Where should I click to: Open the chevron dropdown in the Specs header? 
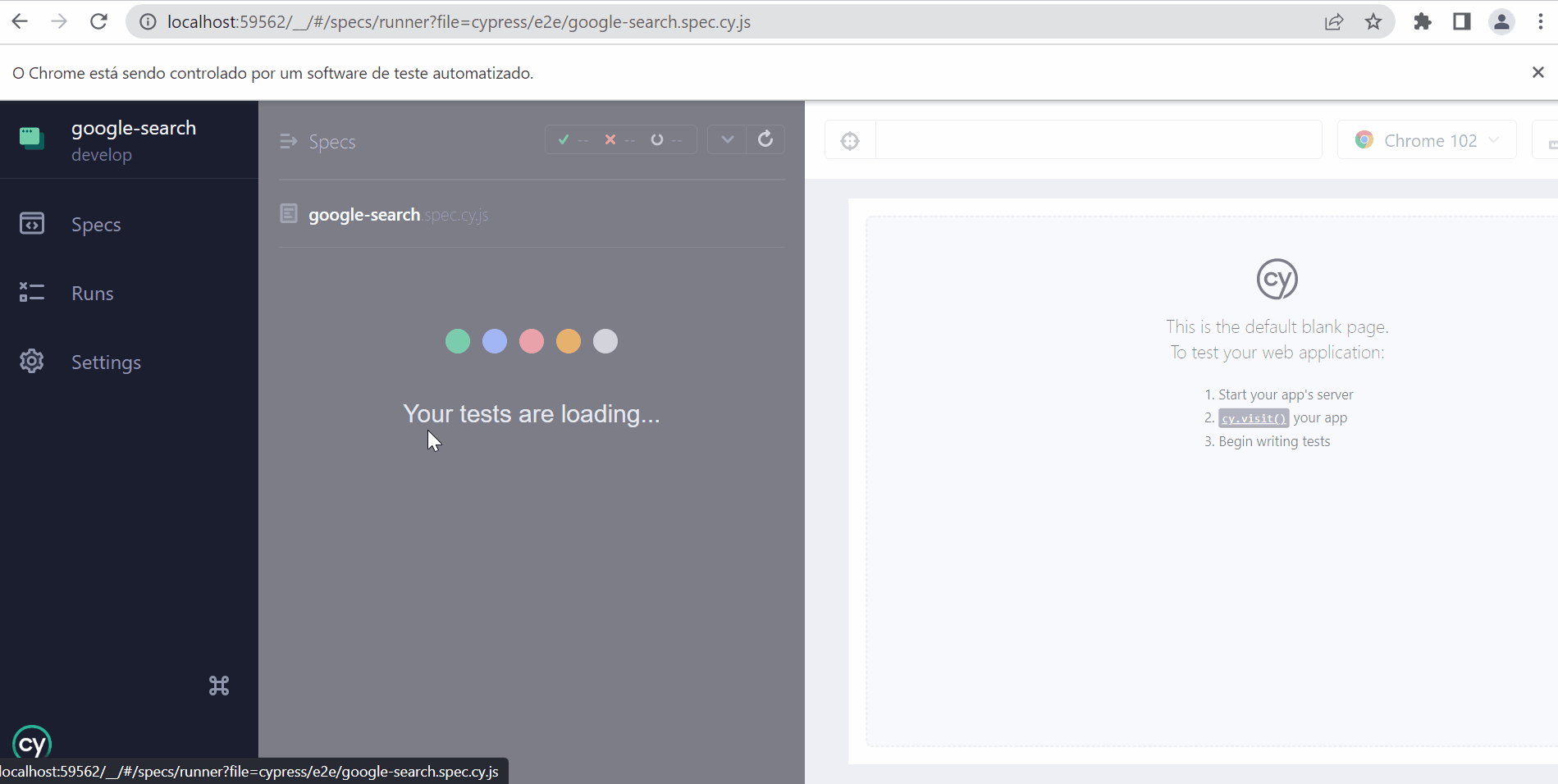click(725, 139)
